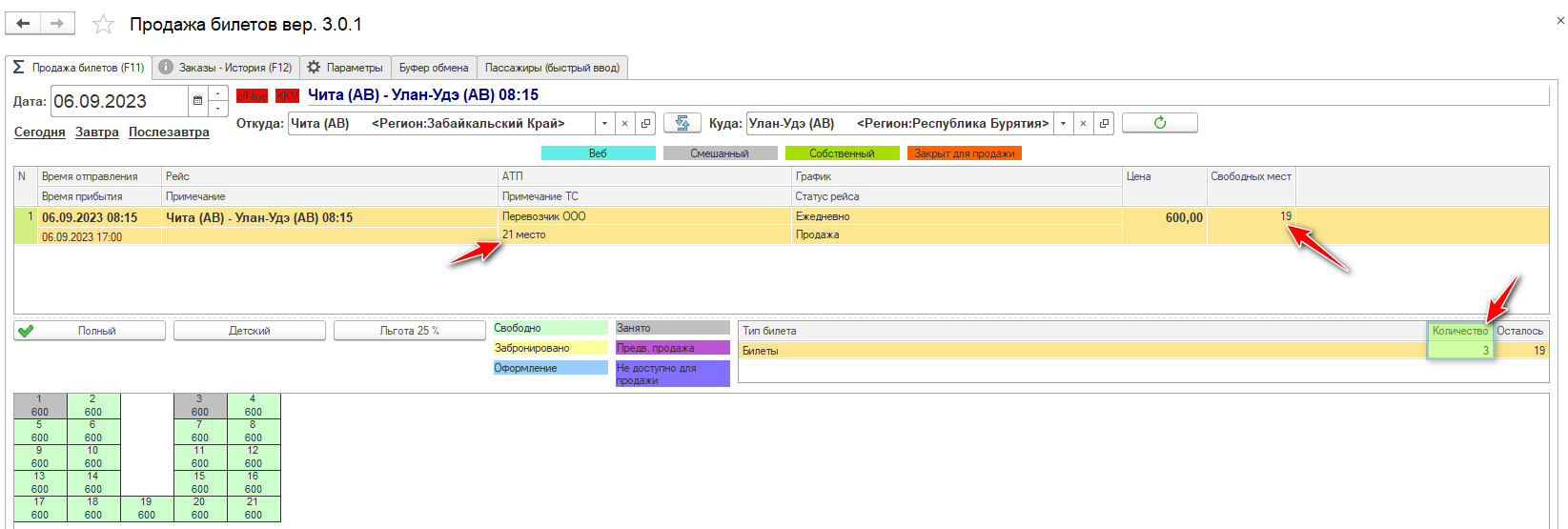The width and height of the screenshot is (1568, 529).
Task: Select the Полный ticket type
Action: pyautogui.click(x=90, y=331)
